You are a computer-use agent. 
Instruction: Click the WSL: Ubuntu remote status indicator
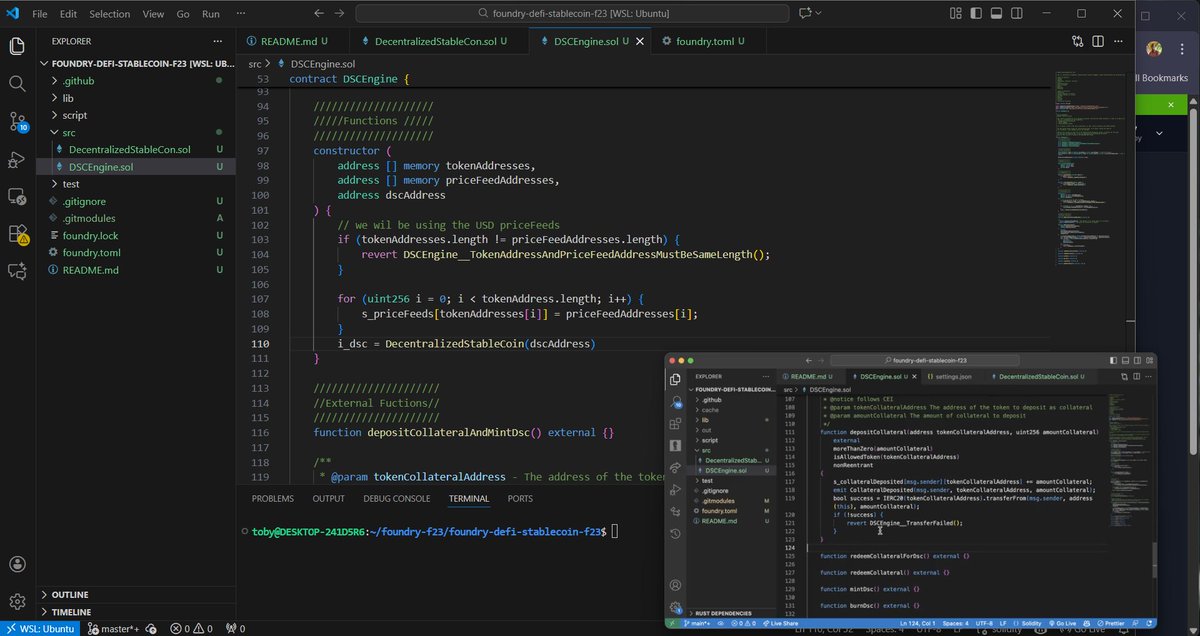click(40, 628)
